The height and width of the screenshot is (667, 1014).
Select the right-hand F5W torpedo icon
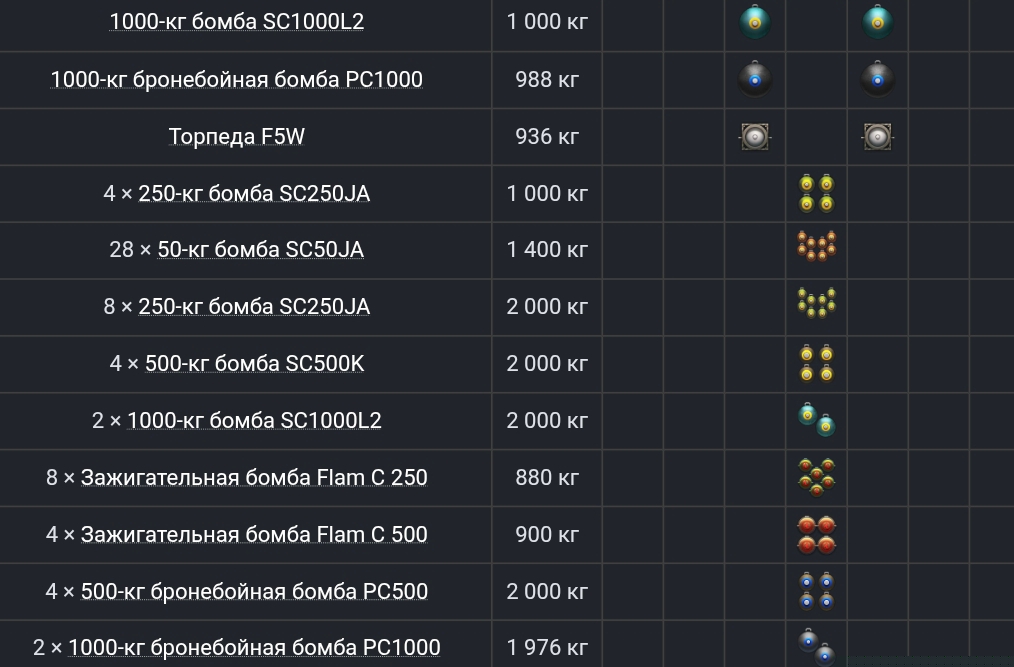877,136
